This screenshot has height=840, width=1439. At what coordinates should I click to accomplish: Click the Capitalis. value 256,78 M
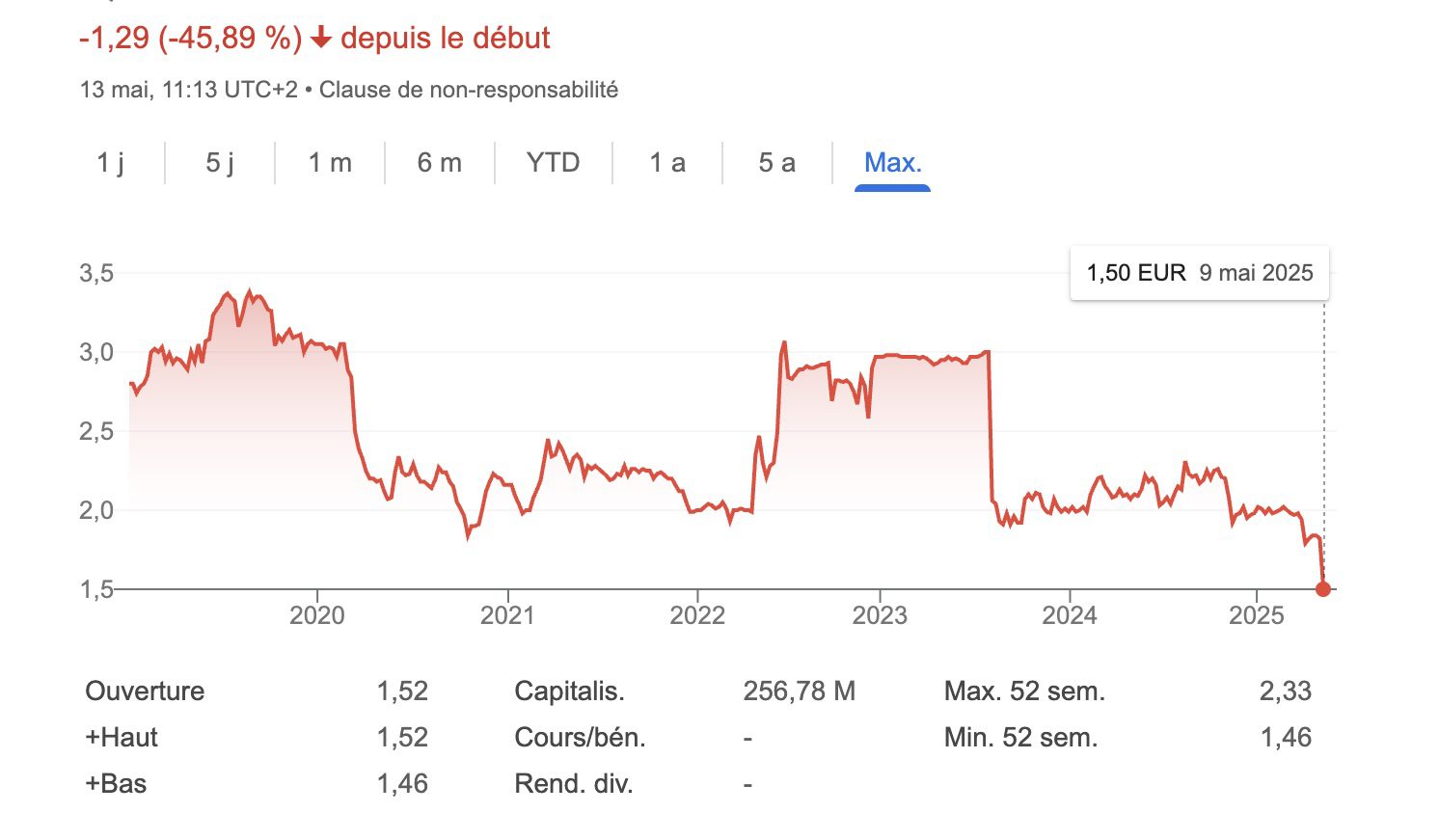(x=799, y=691)
